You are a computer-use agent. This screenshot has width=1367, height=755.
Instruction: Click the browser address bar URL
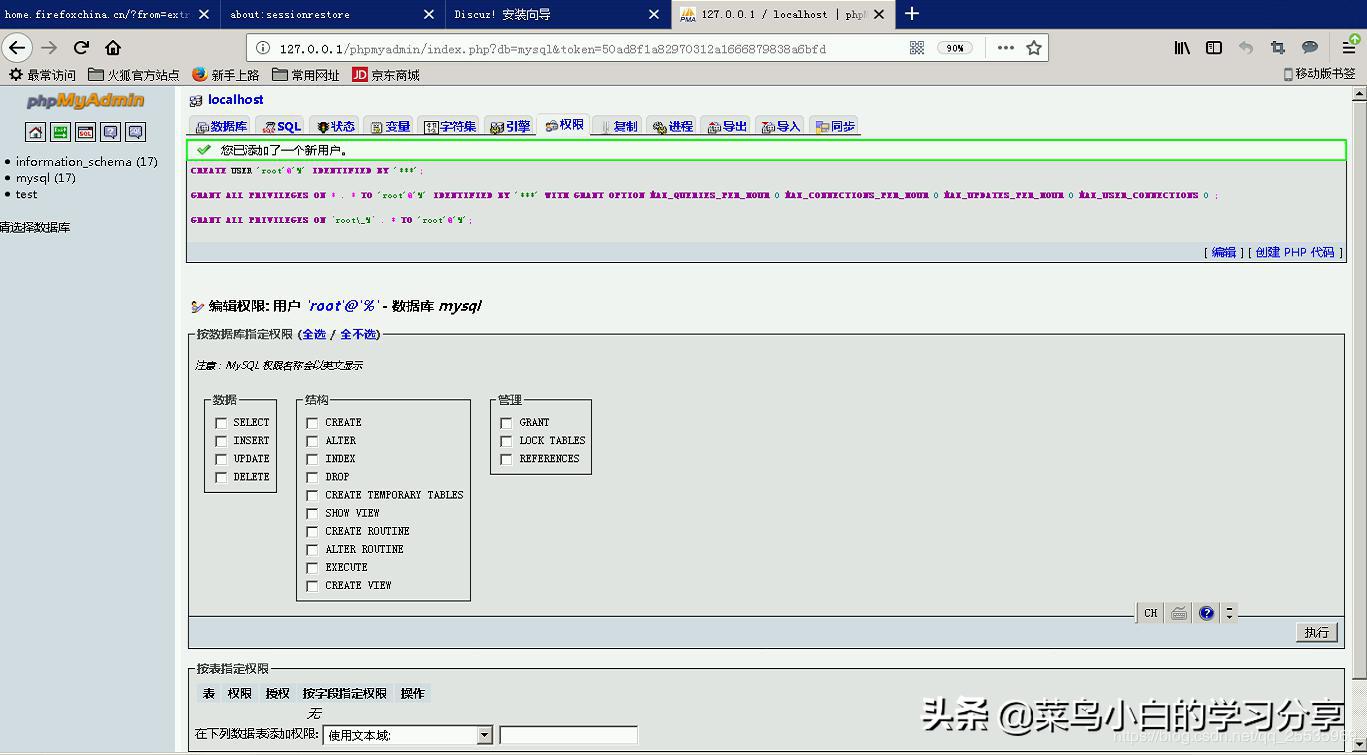pyautogui.click(x=553, y=48)
